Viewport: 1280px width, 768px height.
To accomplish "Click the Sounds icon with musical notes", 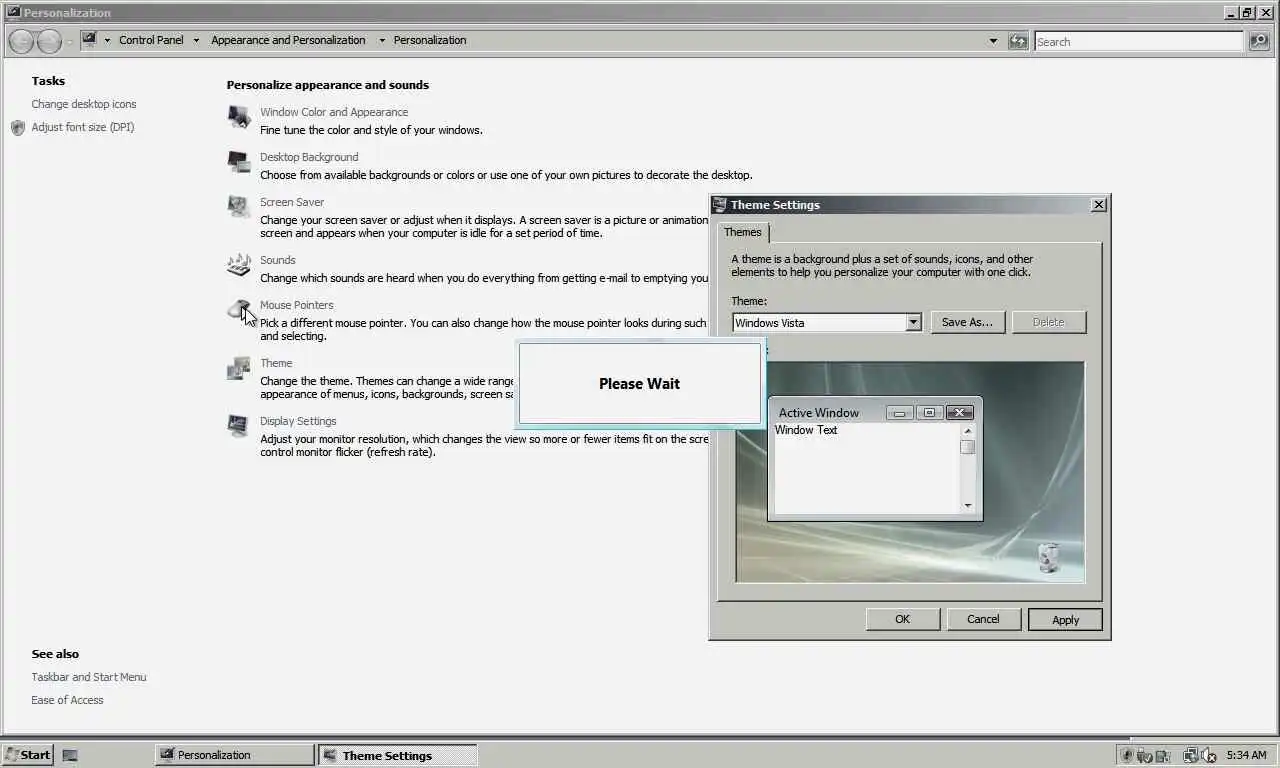I will point(239,265).
